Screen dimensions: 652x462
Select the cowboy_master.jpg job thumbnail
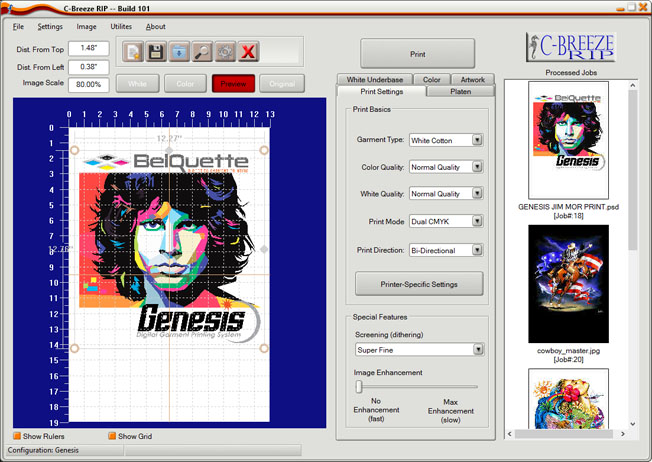pos(568,284)
